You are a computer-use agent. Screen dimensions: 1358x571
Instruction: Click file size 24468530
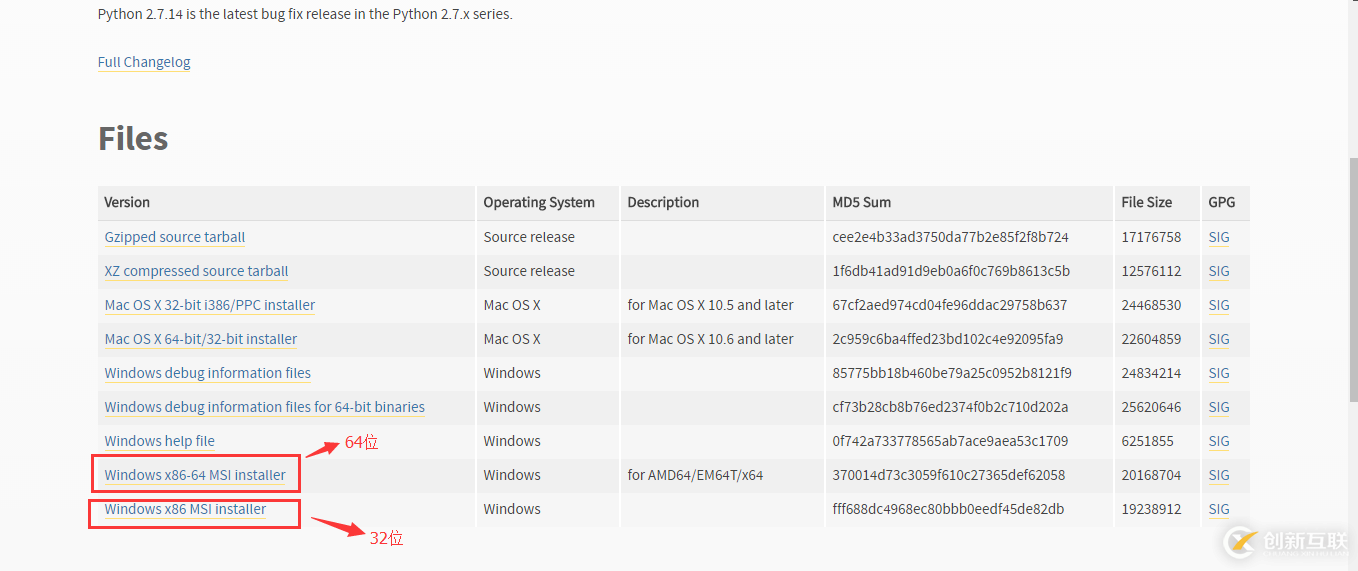pos(1151,305)
